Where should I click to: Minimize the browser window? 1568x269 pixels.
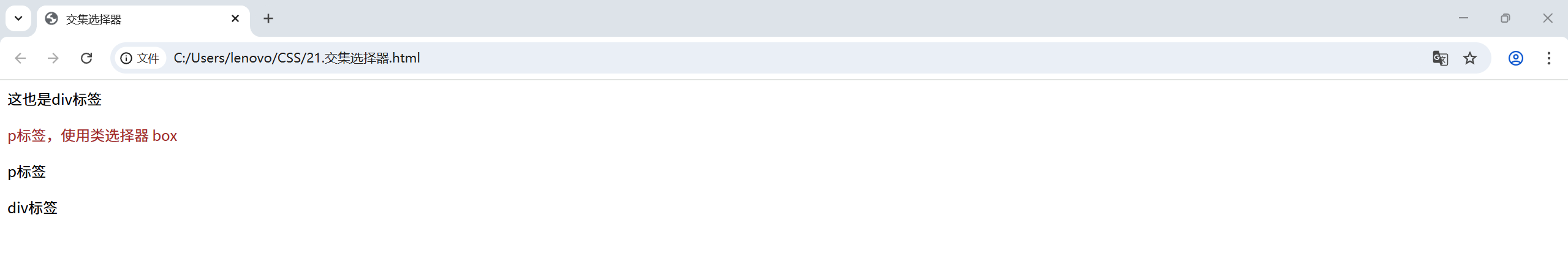(x=1463, y=18)
